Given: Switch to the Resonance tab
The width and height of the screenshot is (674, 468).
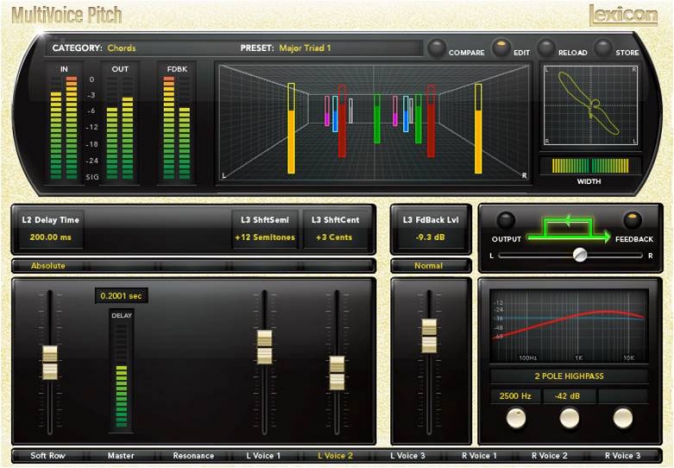Looking at the screenshot, I should 193,456.
